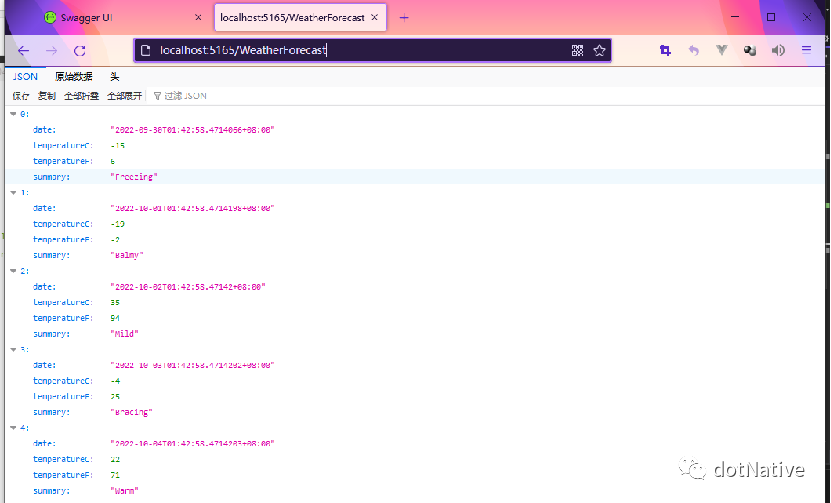
Task: Focus the 过滤 JSON filter field
Action: click(x=184, y=96)
